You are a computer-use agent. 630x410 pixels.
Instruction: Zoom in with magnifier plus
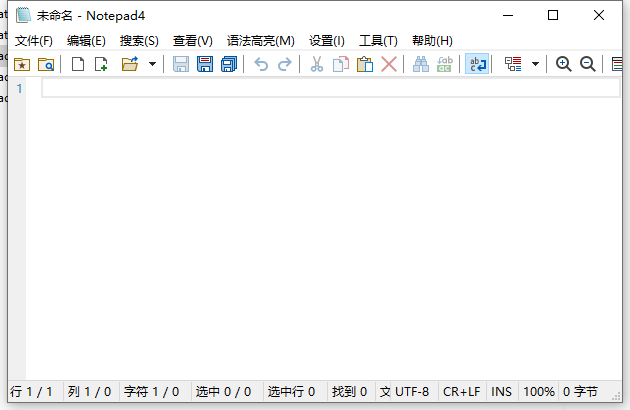point(563,64)
